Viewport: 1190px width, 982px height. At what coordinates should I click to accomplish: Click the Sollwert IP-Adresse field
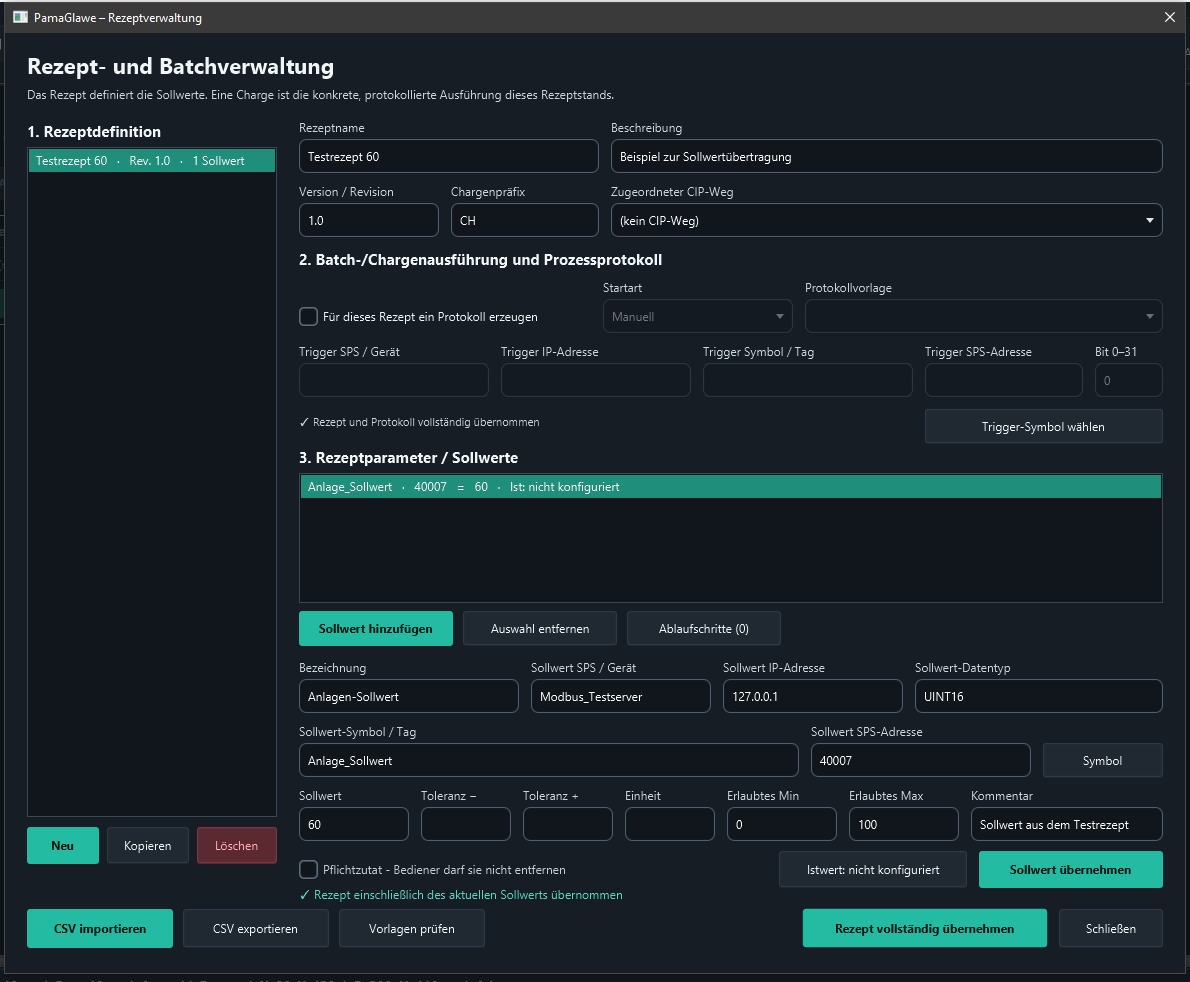(x=812, y=696)
